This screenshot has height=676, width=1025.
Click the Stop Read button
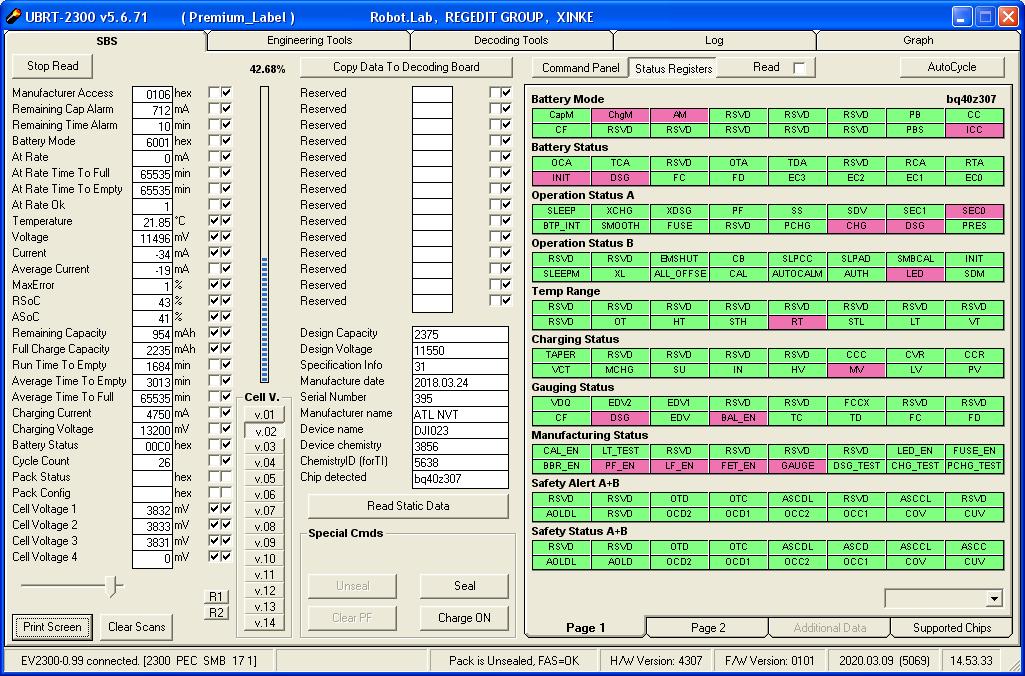tap(52, 66)
